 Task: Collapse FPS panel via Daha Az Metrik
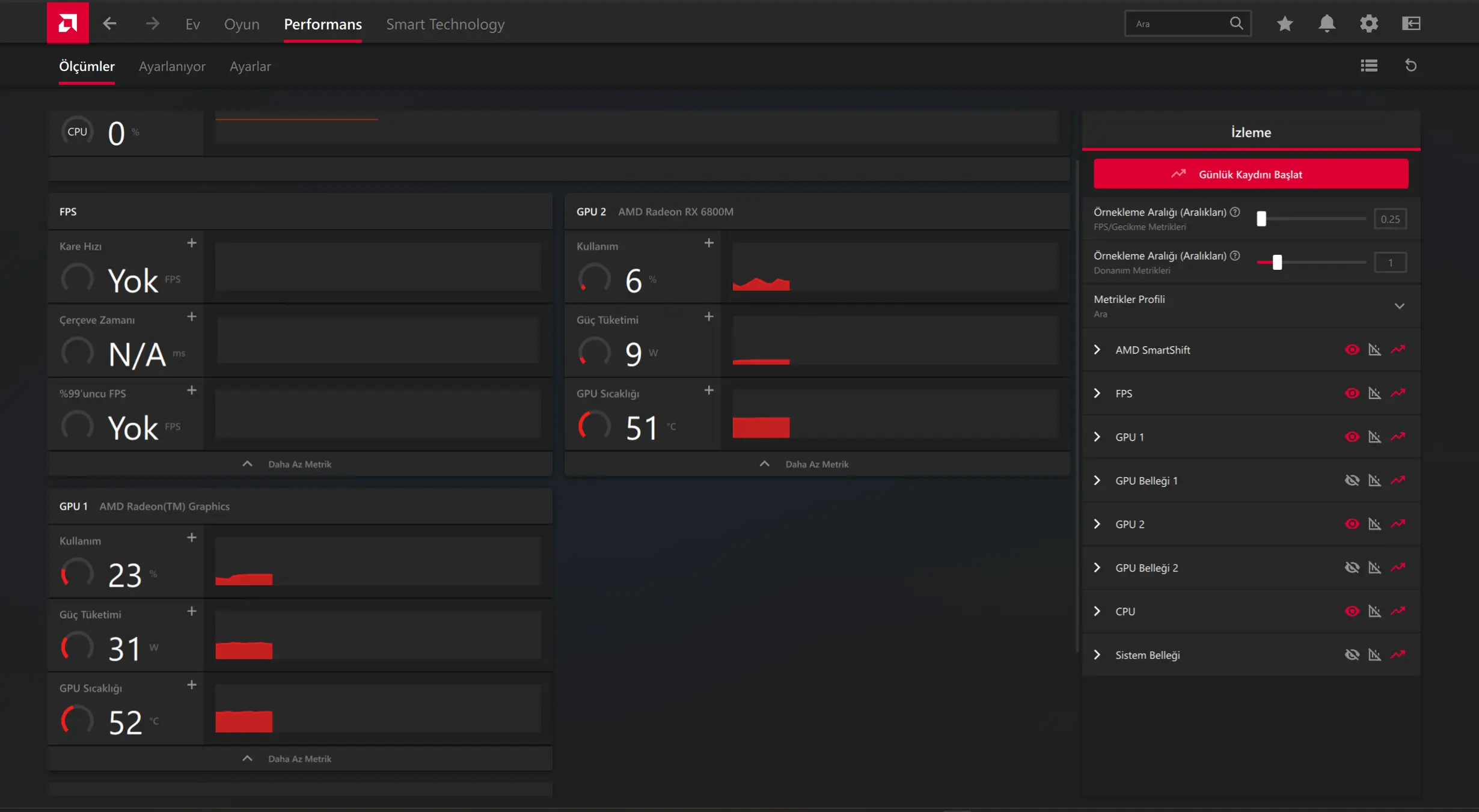pyautogui.click(x=299, y=464)
